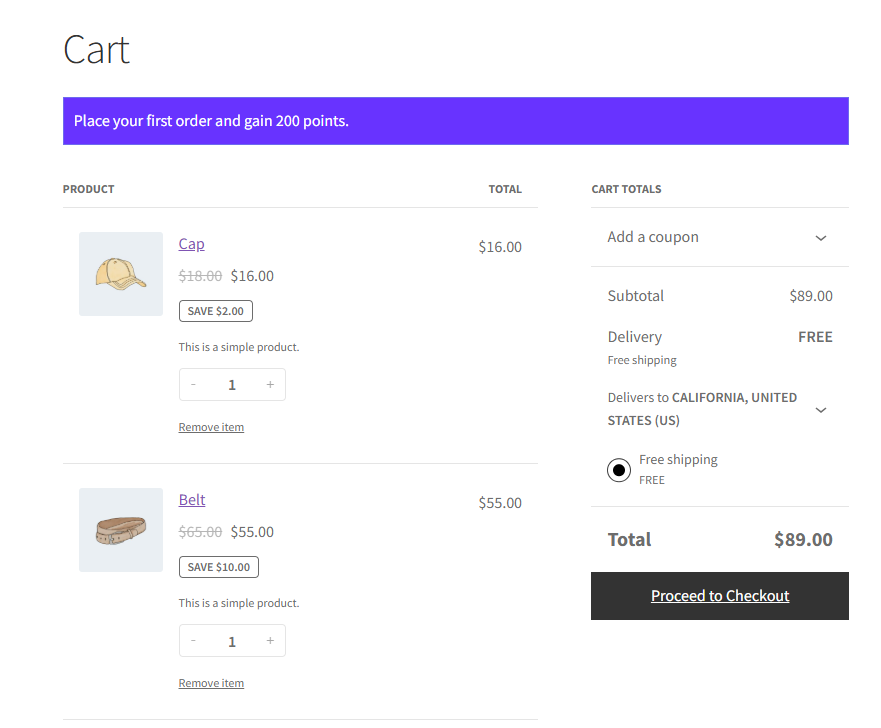Decrease Belt quantity with minus button
The height and width of the screenshot is (728, 881).
194,641
